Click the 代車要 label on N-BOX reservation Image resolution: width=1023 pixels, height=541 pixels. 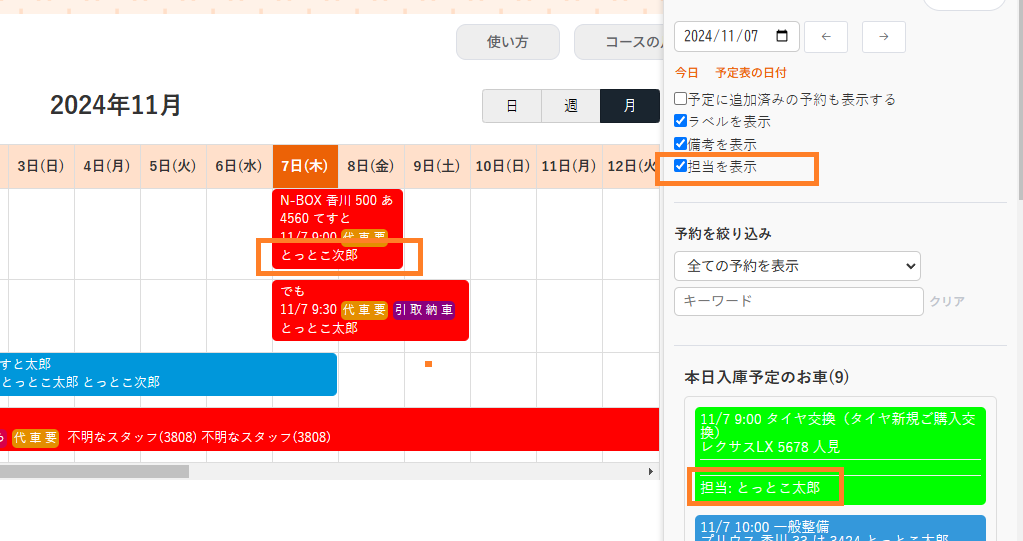tap(364, 237)
